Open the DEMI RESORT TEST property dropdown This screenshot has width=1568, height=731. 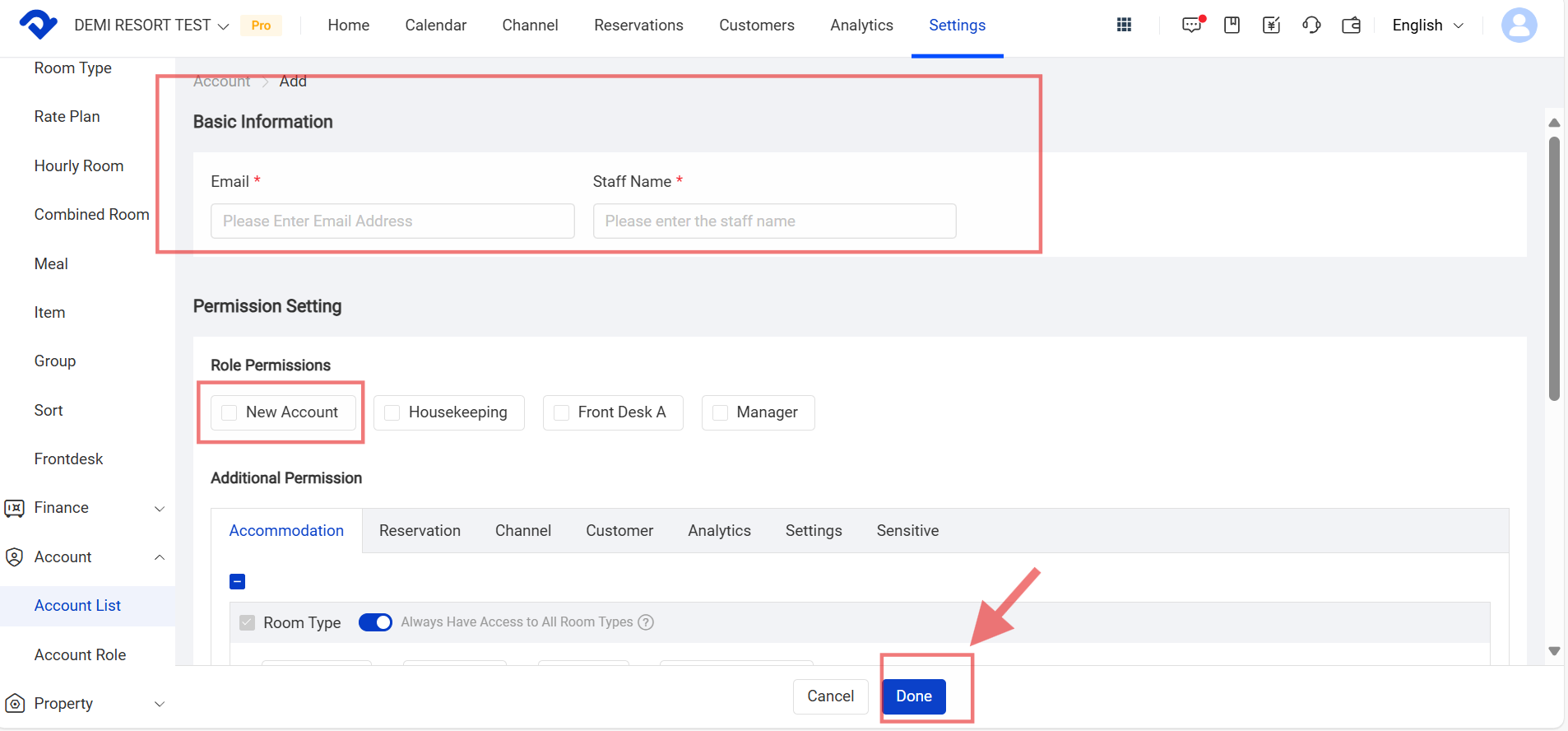coord(151,26)
